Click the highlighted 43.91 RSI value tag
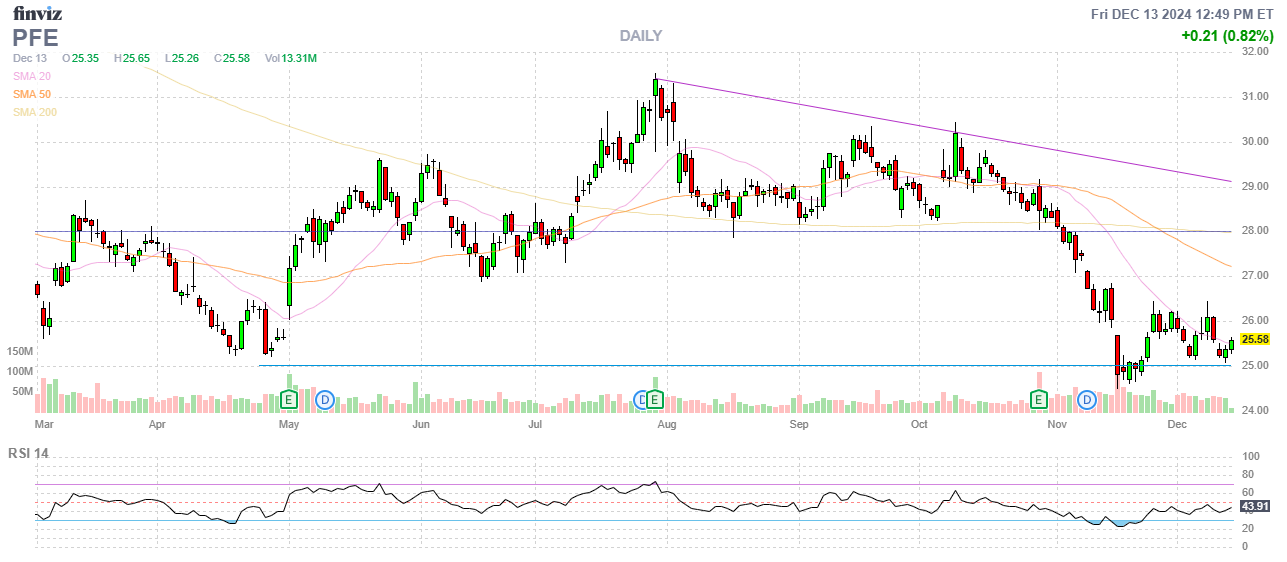This screenshot has width=1287, height=562. 1255,506
